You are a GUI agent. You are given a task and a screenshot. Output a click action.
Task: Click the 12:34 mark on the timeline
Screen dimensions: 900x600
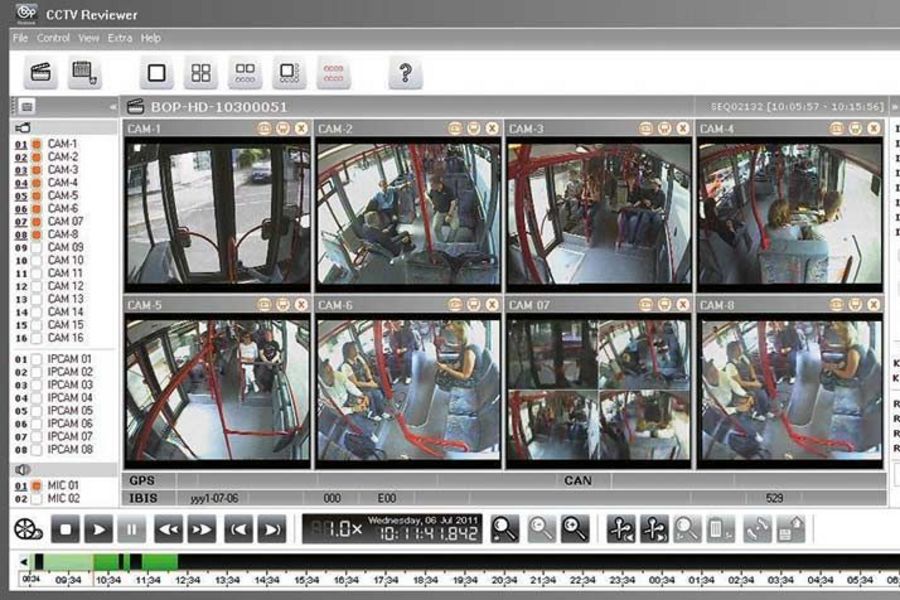[x=186, y=580]
